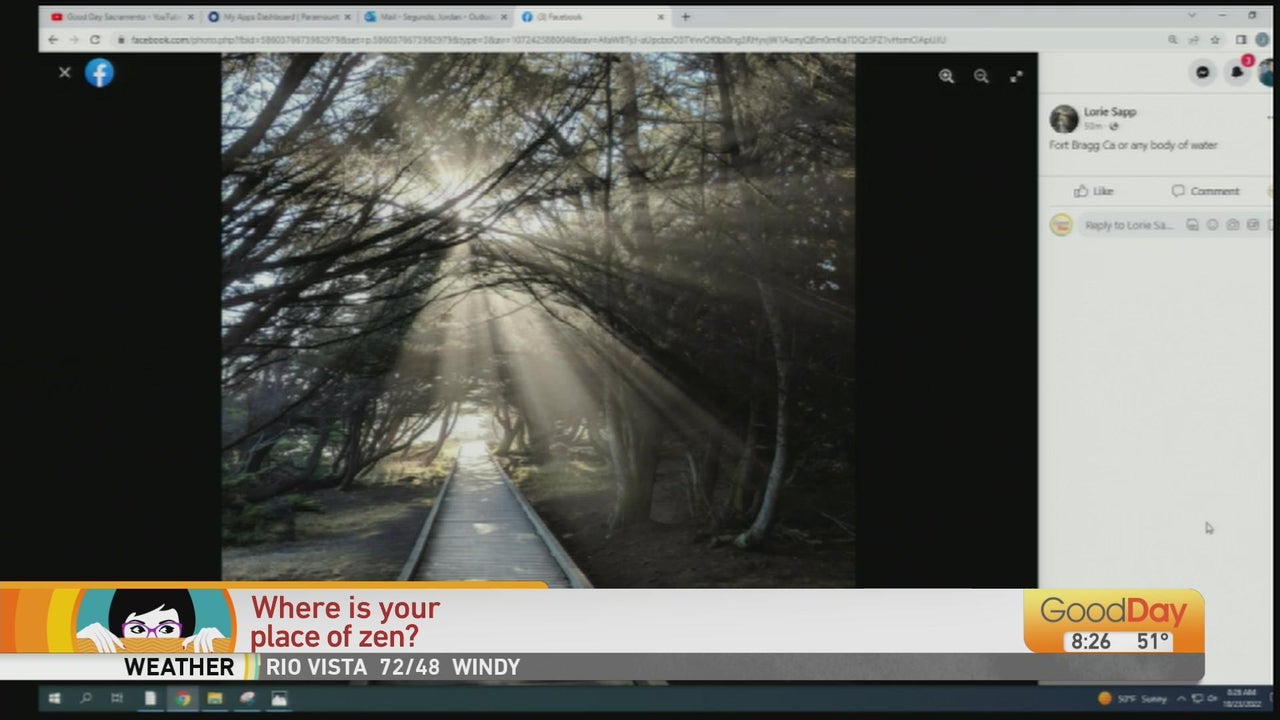Reload the current page
This screenshot has width=1280, height=720.
pos(95,40)
